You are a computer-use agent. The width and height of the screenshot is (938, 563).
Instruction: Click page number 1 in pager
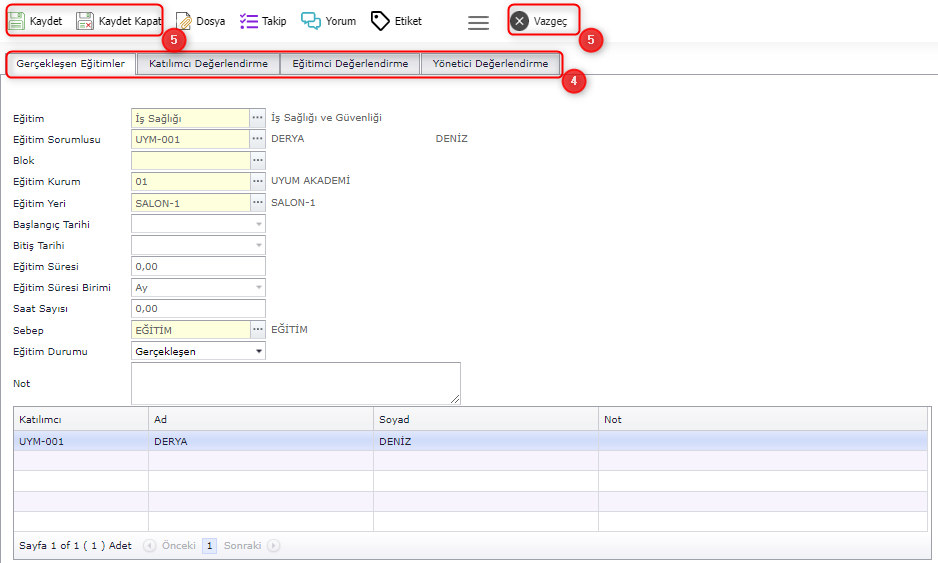point(209,545)
